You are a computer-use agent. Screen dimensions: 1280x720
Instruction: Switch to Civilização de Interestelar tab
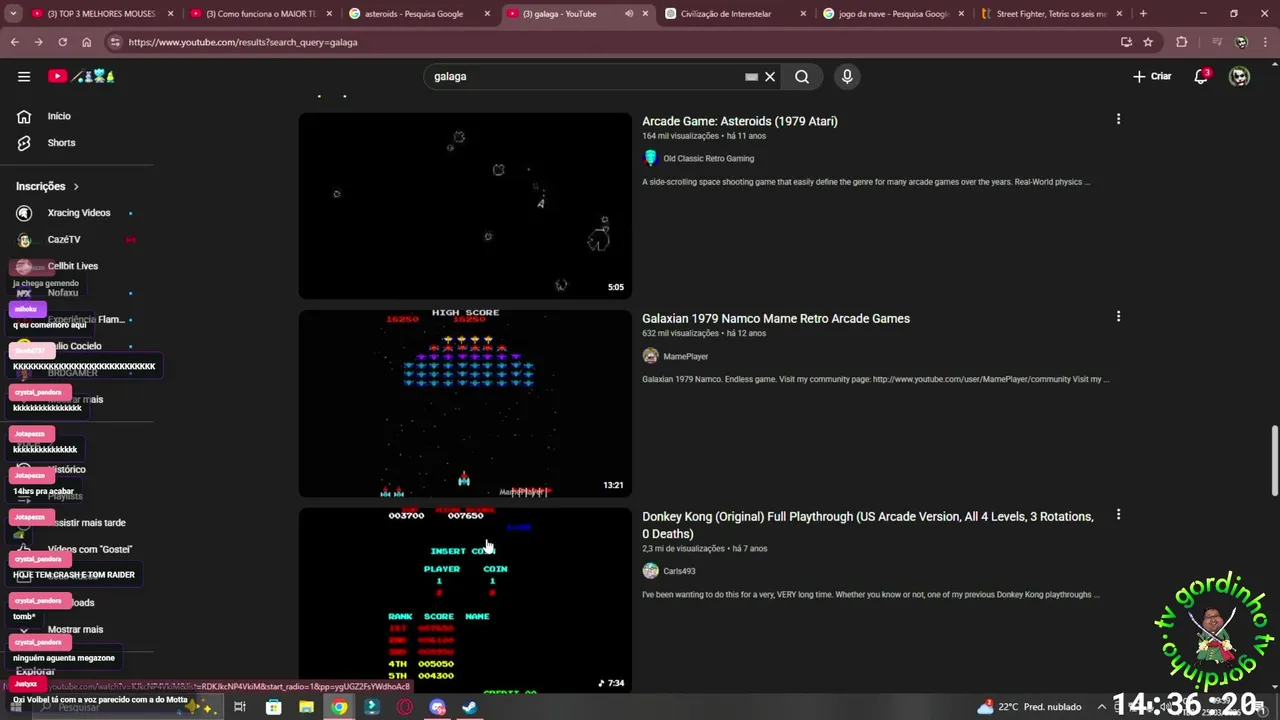coord(735,14)
